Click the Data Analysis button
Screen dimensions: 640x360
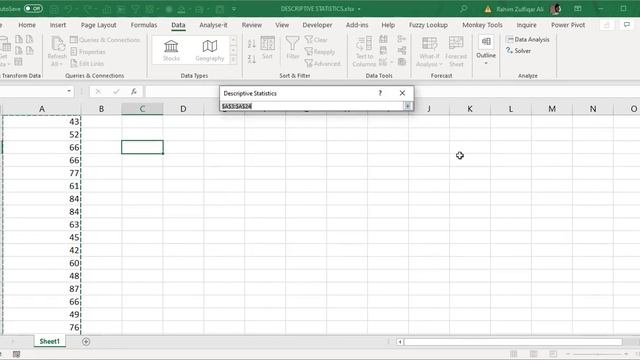pos(528,40)
